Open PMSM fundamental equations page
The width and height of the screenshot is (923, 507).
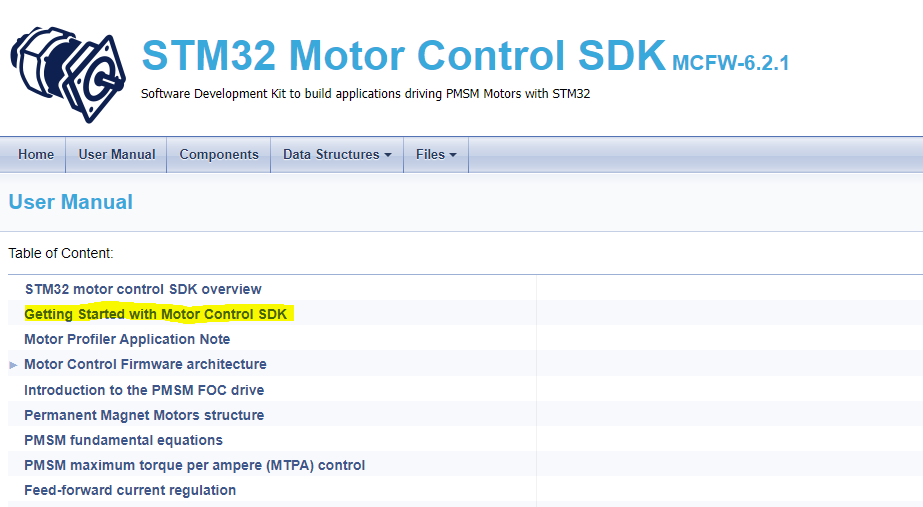pos(124,440)
